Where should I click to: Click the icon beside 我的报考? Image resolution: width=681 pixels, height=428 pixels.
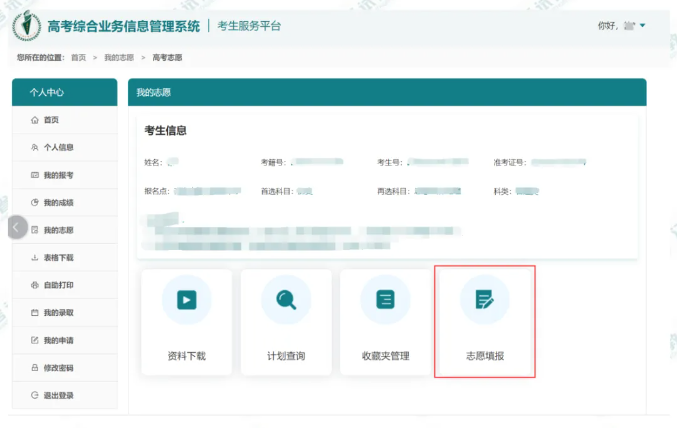point(35,175)
